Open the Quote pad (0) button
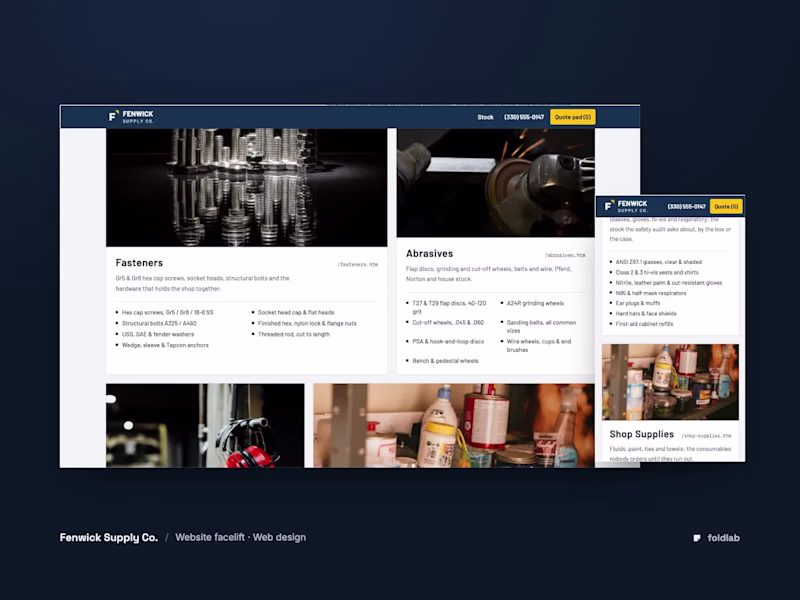800x600 pixels. click(x=572, y=117)
